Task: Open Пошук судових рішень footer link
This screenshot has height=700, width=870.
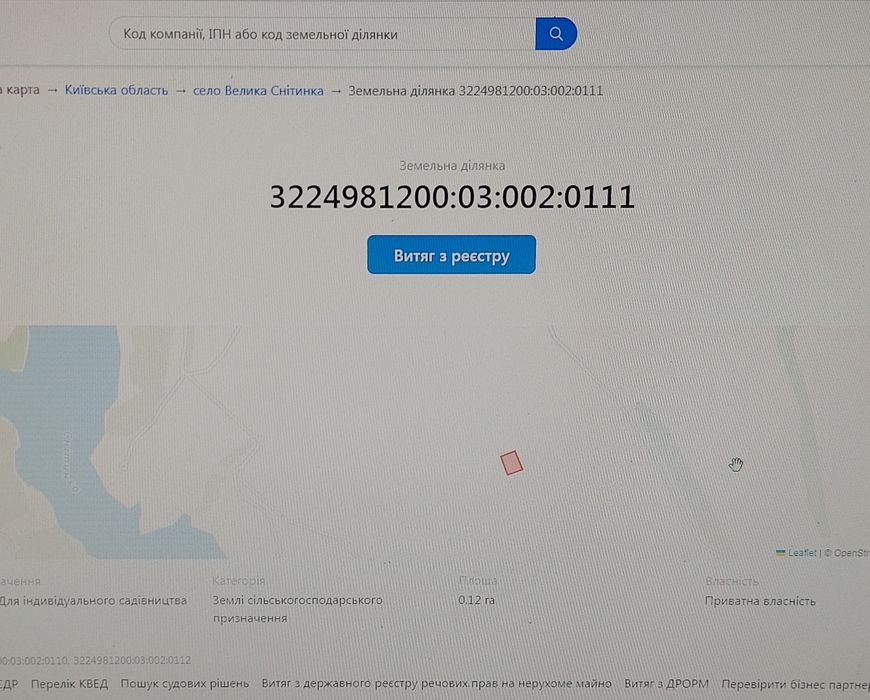Action: pos(185,683)
